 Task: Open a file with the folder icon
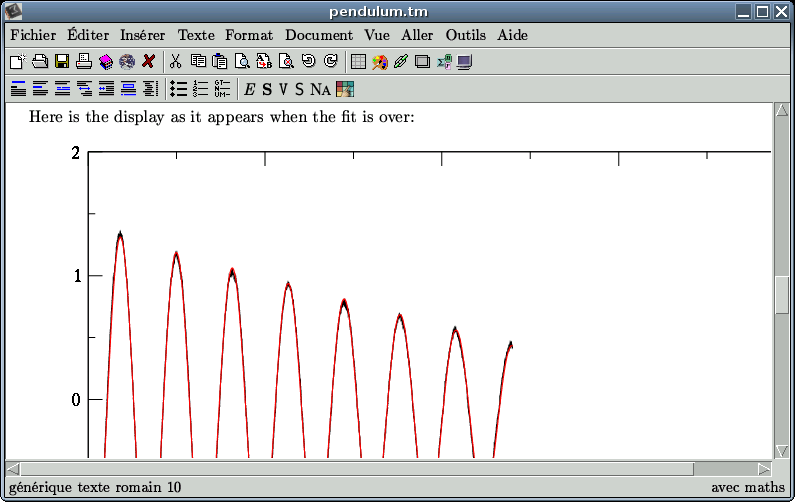40,62
